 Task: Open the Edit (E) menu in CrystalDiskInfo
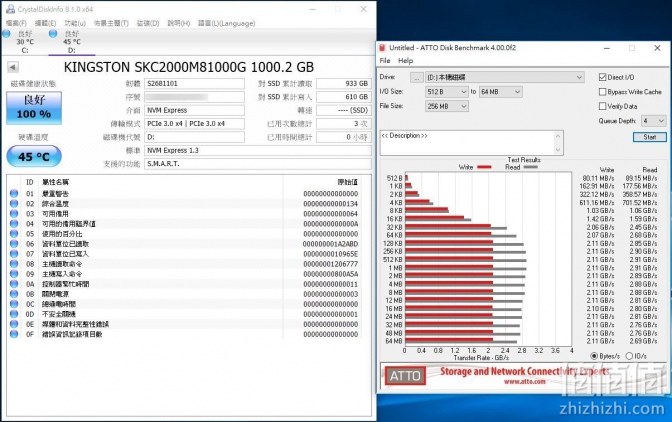(45, 23)
